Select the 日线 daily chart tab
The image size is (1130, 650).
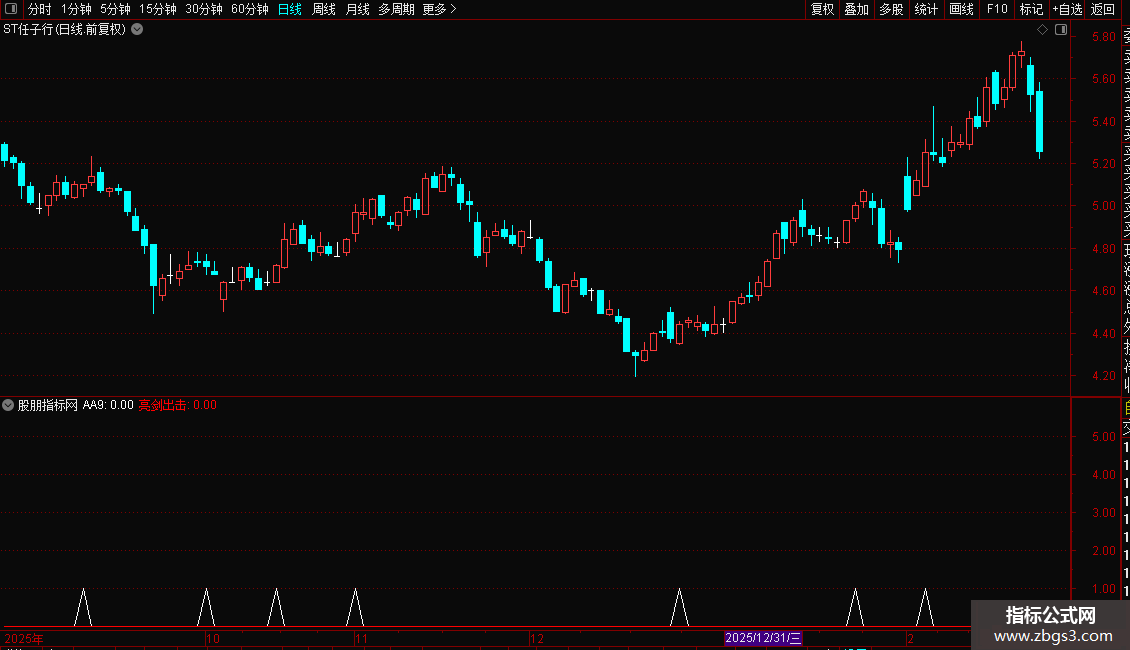290,9
